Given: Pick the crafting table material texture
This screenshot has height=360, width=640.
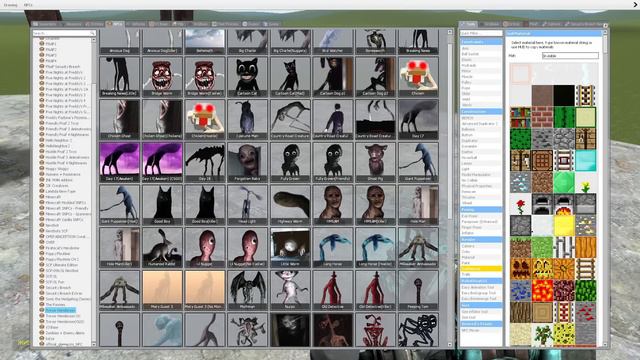Looking at the screenshot, I should (x=542, y=160).
